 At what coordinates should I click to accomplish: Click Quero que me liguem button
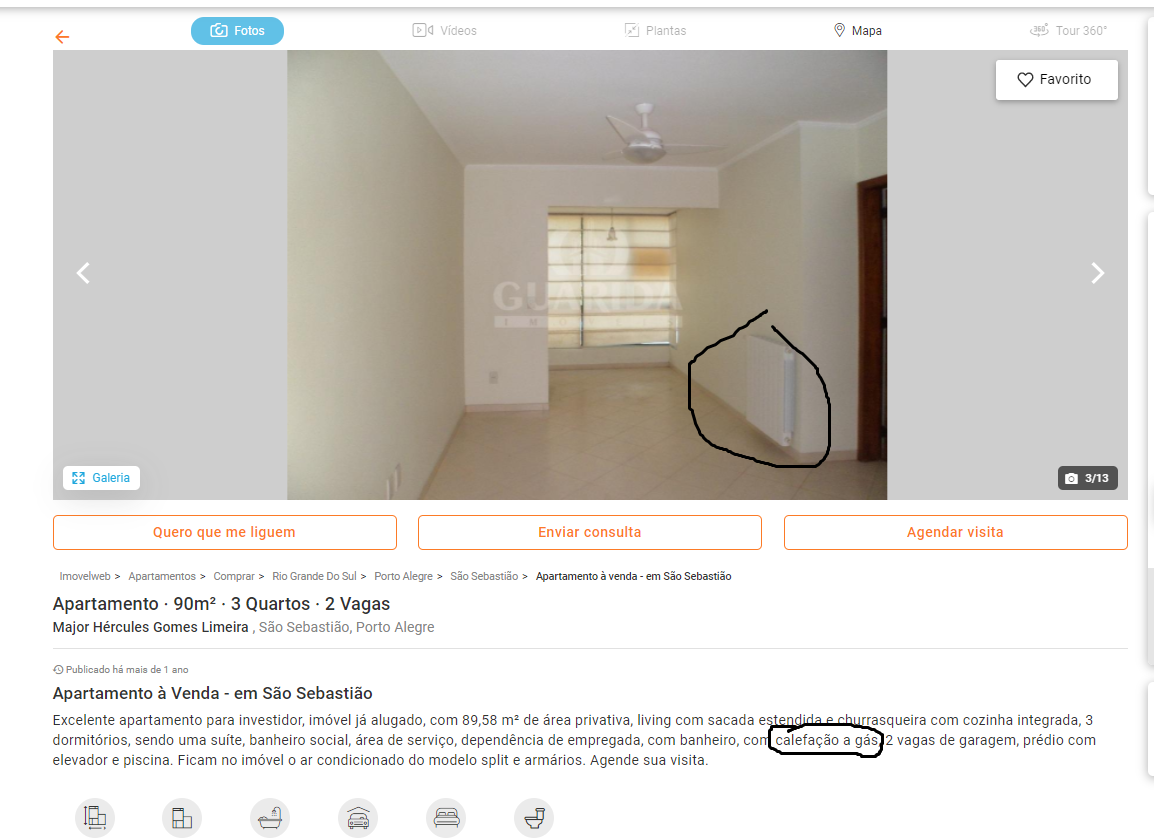(224, 532)
